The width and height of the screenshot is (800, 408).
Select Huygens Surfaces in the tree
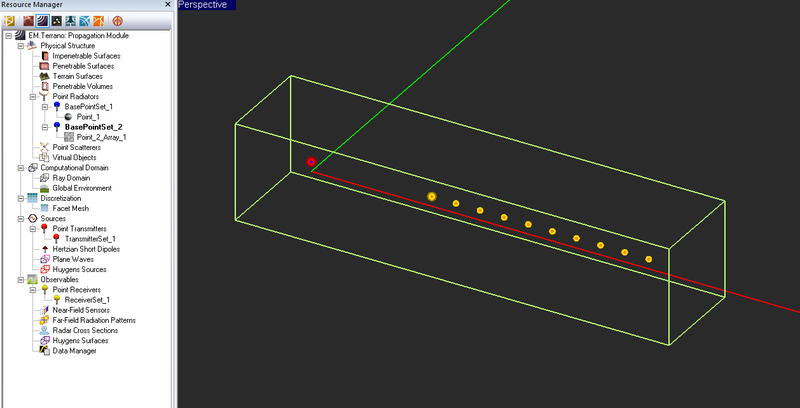point(80,341)
